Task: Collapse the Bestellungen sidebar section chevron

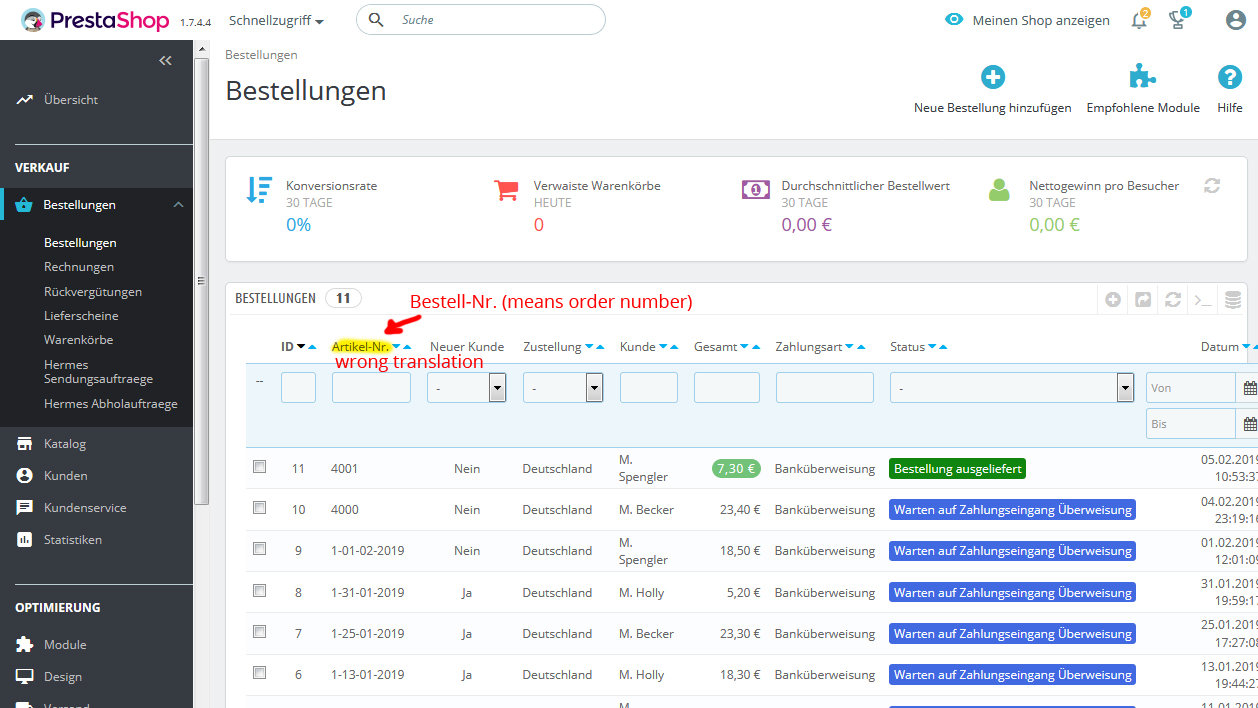Action: point(178,205)
